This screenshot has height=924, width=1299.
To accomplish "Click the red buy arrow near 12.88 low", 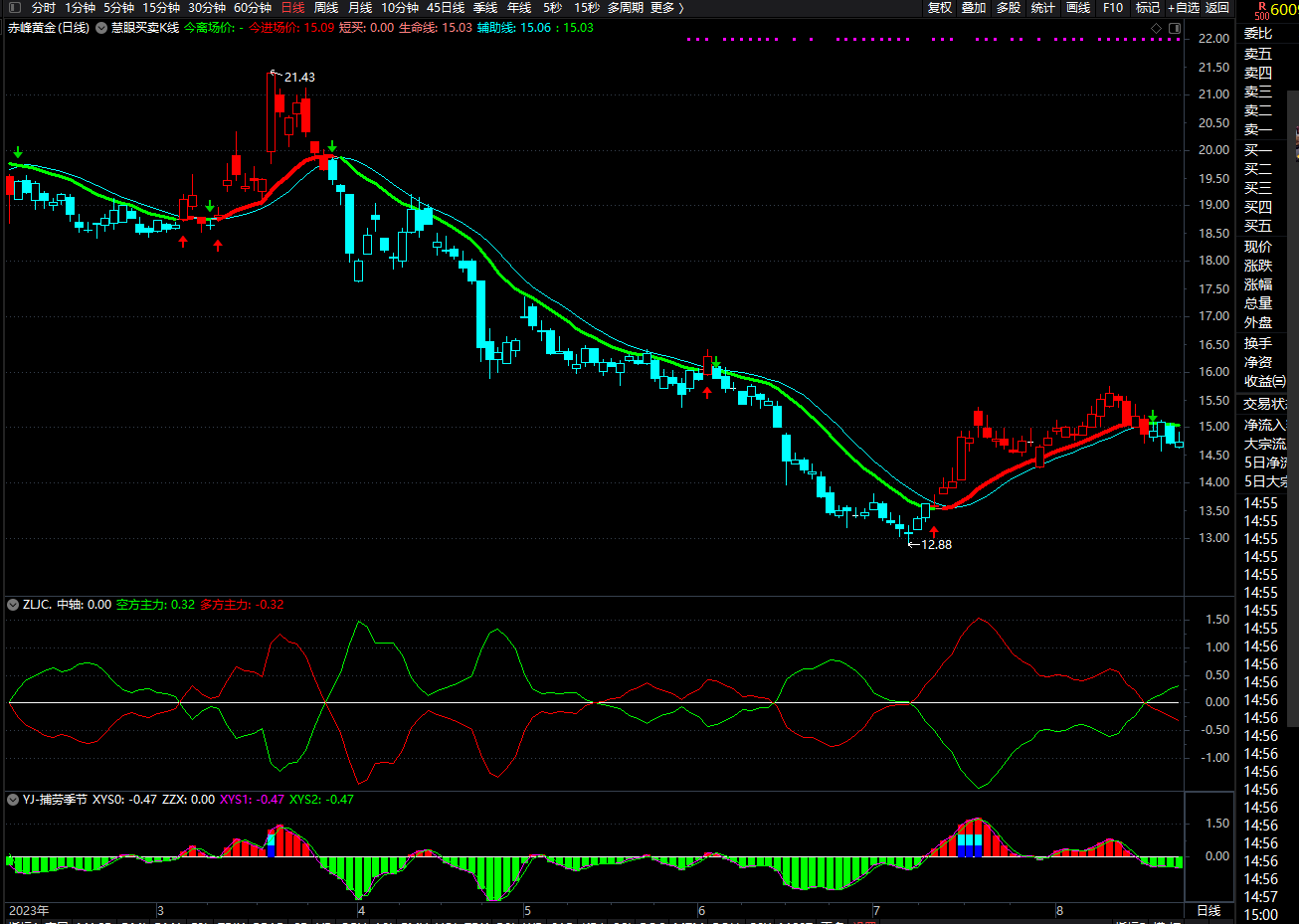I will 934,532.
